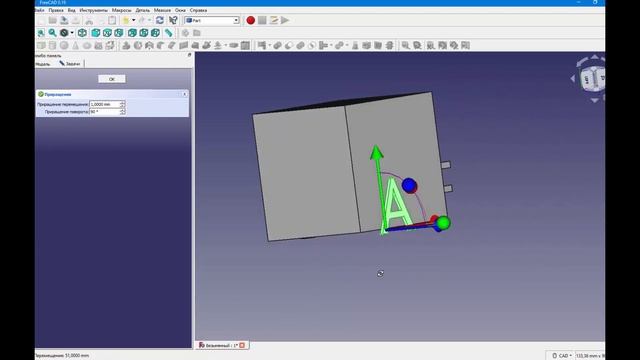Set the rear view cube icon
The width and height of the screenshot is (640, 360).
click(x=132, y=33)
